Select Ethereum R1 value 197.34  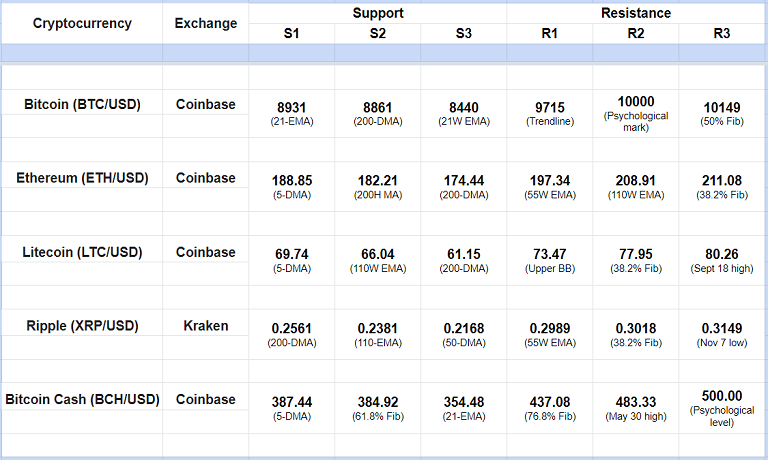pyautogui.click(x=549, y=180)
